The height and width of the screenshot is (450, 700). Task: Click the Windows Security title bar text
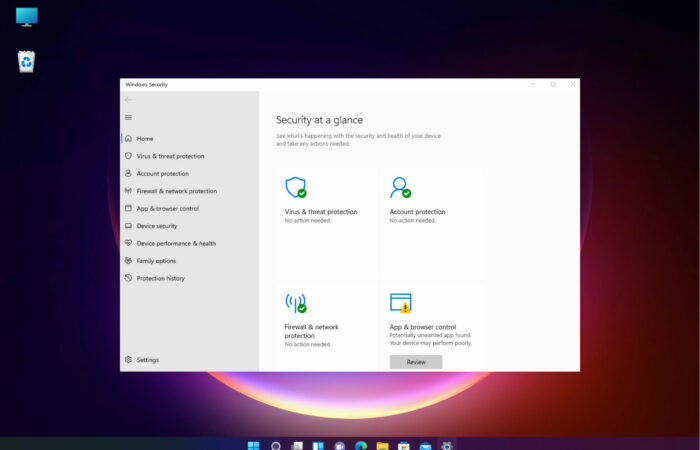click(146, 84)
